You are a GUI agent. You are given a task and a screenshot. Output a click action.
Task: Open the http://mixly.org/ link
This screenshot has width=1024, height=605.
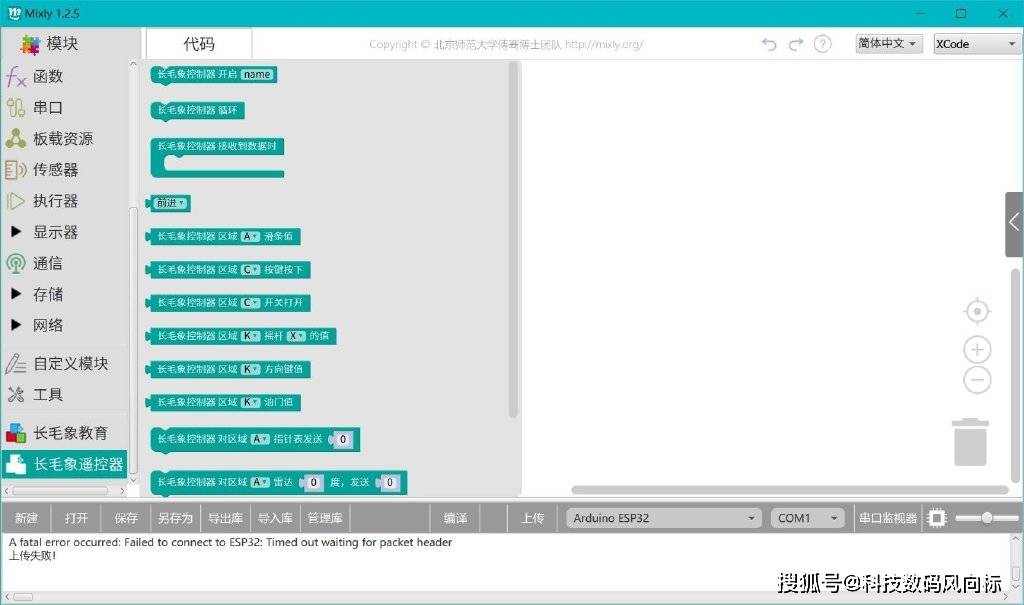pos(603,44)
